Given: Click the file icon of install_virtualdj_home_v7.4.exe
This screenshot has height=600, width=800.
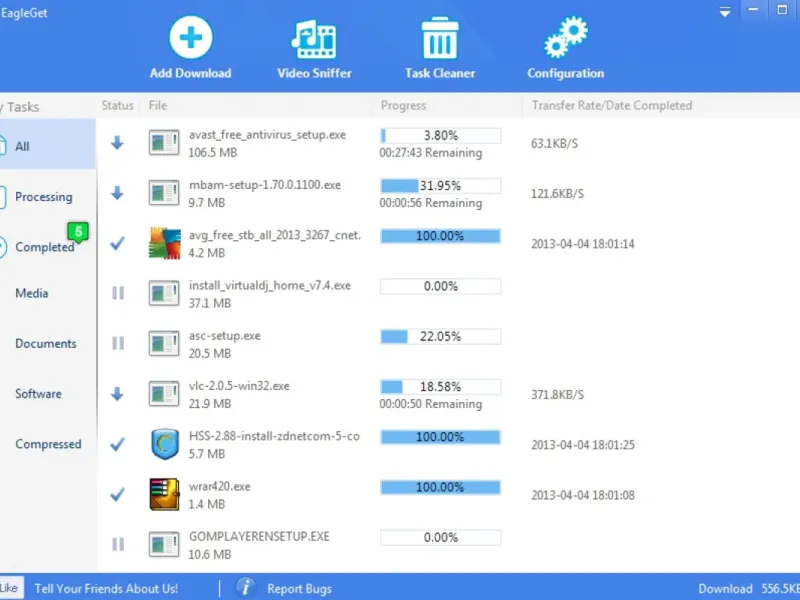Looking at the screenshot, I should (164, 293).
